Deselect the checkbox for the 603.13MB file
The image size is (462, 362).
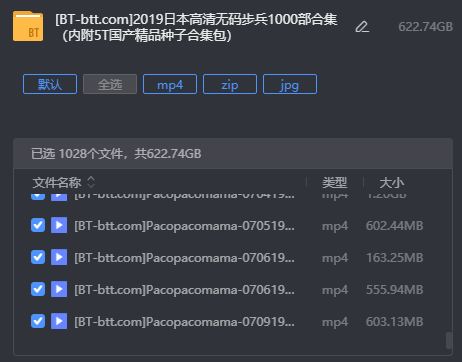click(38, 321)
